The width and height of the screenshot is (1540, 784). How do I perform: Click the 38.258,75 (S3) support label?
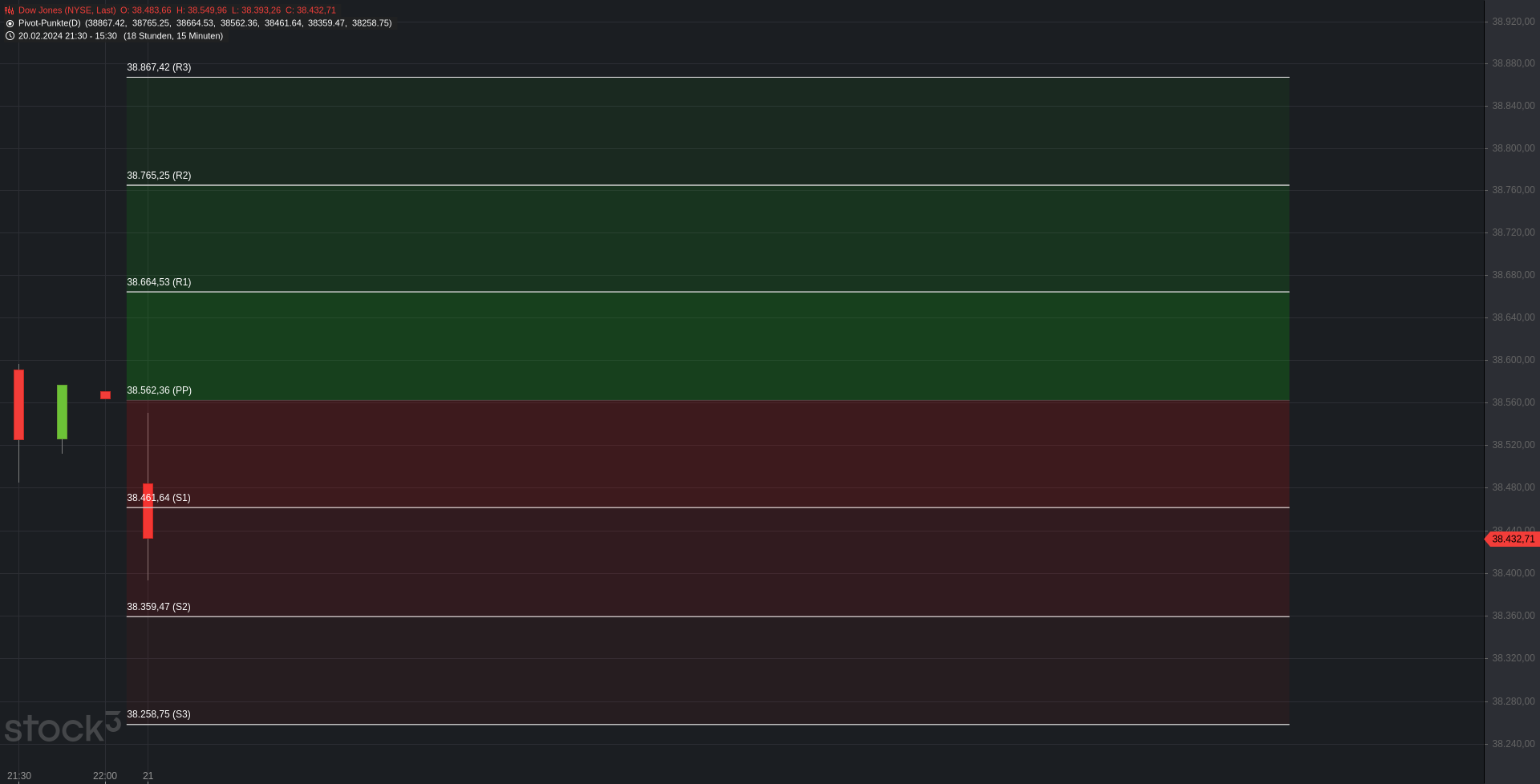tap(159, 714)
